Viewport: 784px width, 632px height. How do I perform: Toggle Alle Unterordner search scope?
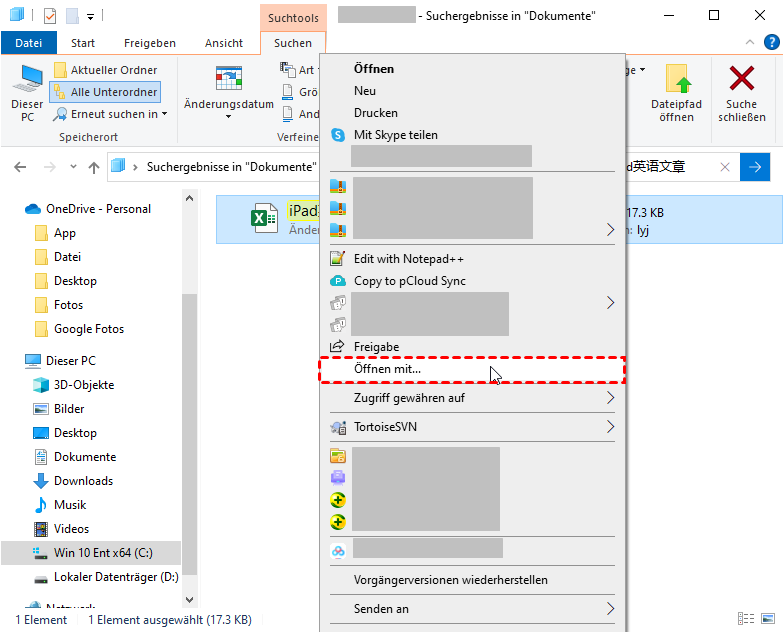(x=105, y=92)
